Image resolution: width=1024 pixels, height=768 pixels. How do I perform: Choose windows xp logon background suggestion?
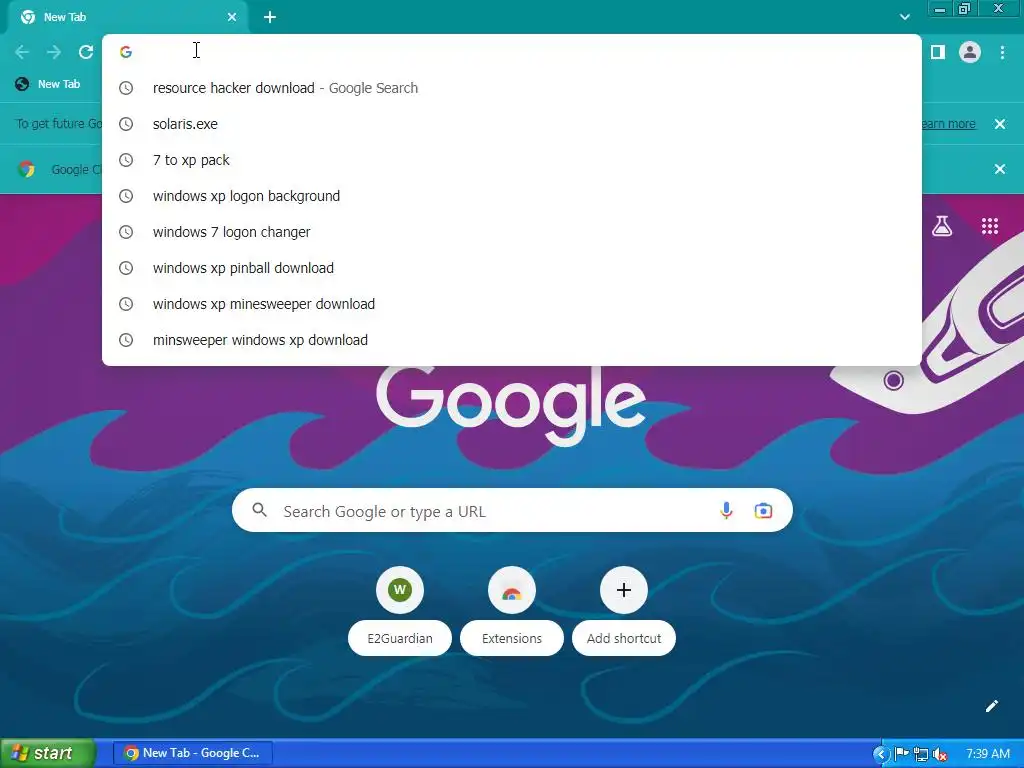point(512,196)
